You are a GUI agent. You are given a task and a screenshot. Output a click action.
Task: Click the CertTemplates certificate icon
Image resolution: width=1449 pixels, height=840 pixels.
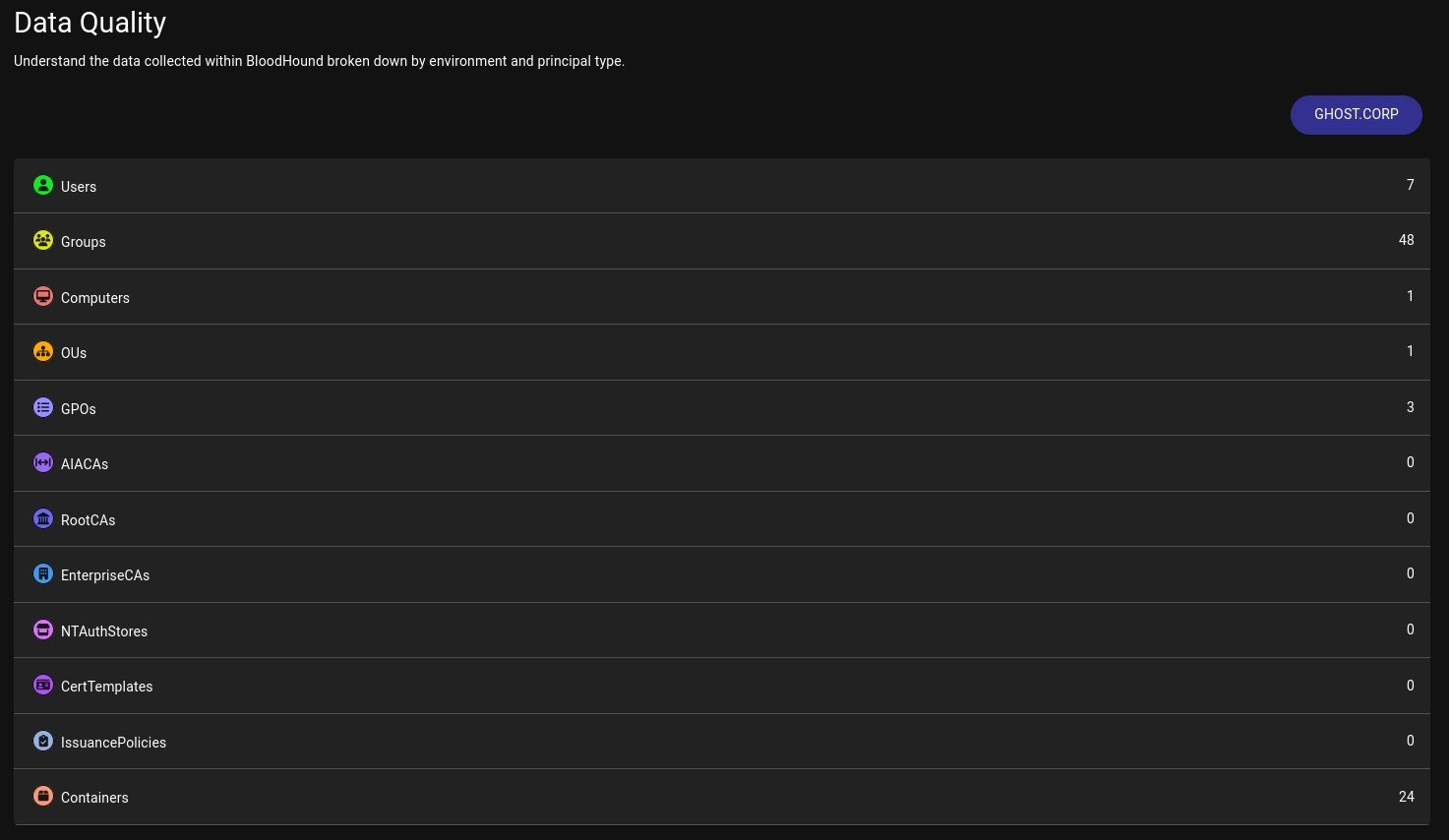pyautogui.click(x=43, y=685)
